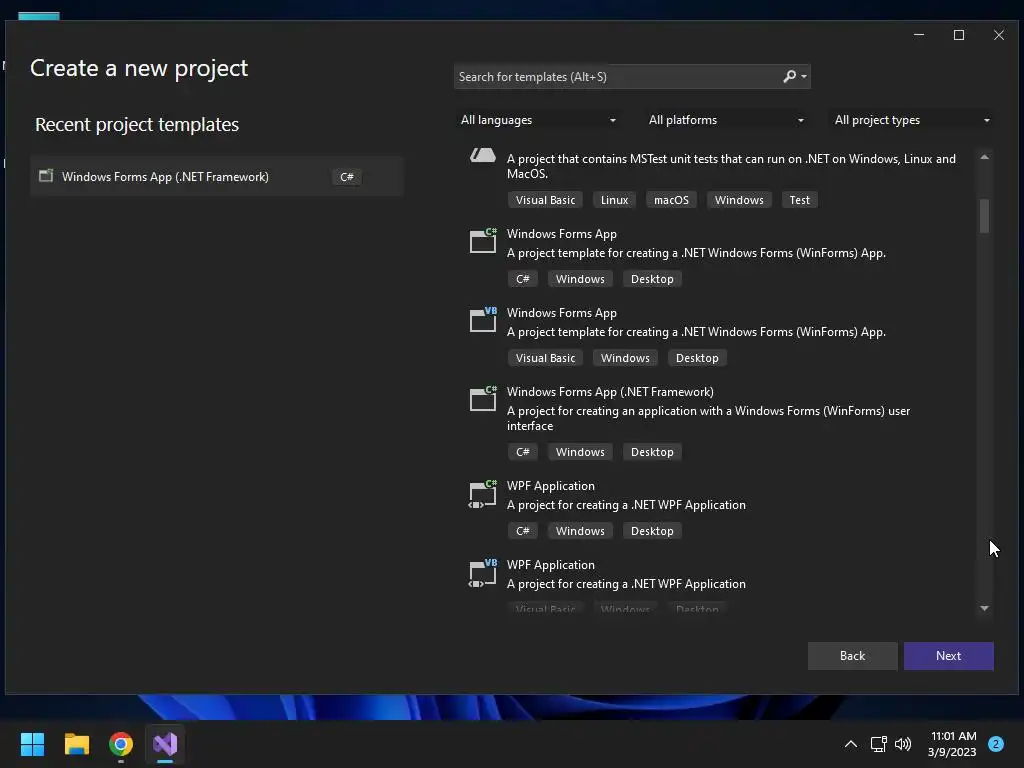Screen dimensions: 1024x768
Task: Open the notification center badge
Action: [996, 744]
